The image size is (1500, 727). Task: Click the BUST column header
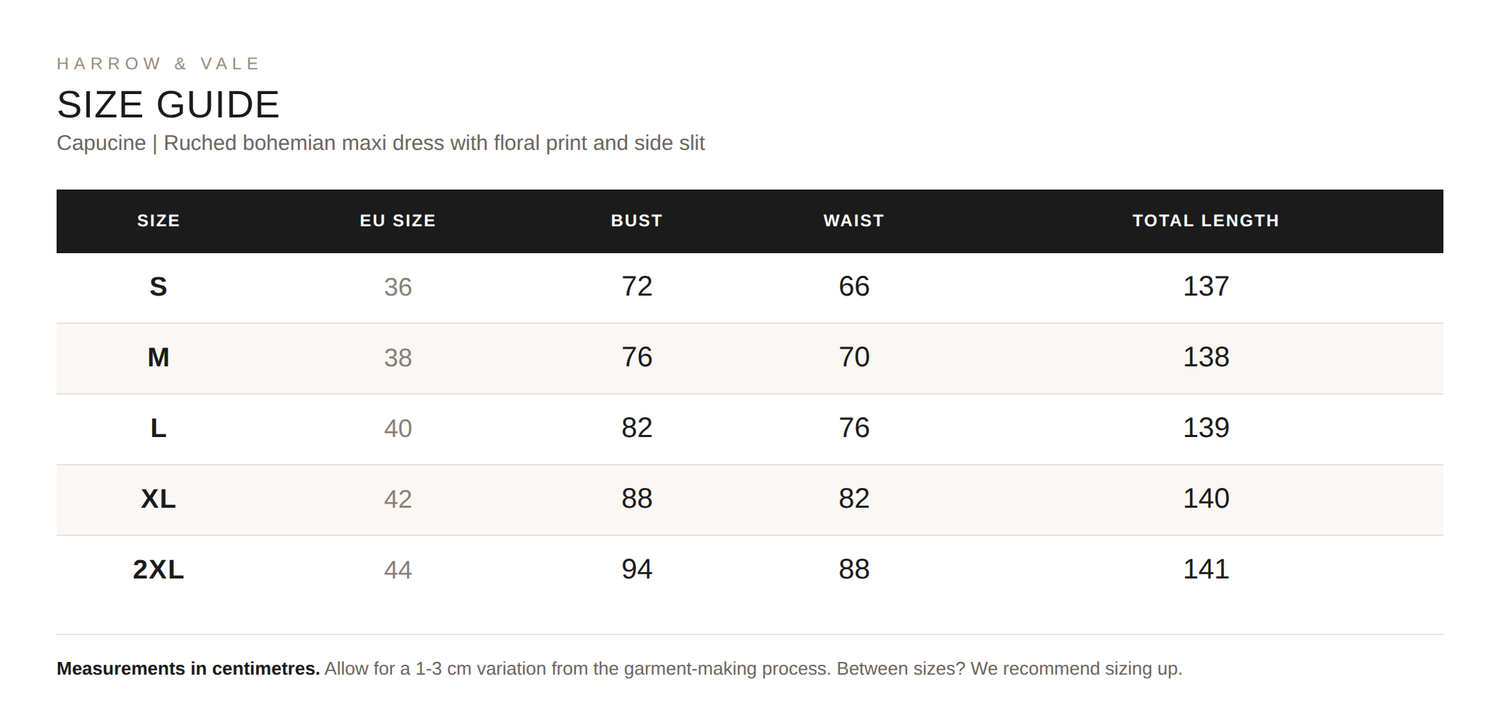coord(637,221)
